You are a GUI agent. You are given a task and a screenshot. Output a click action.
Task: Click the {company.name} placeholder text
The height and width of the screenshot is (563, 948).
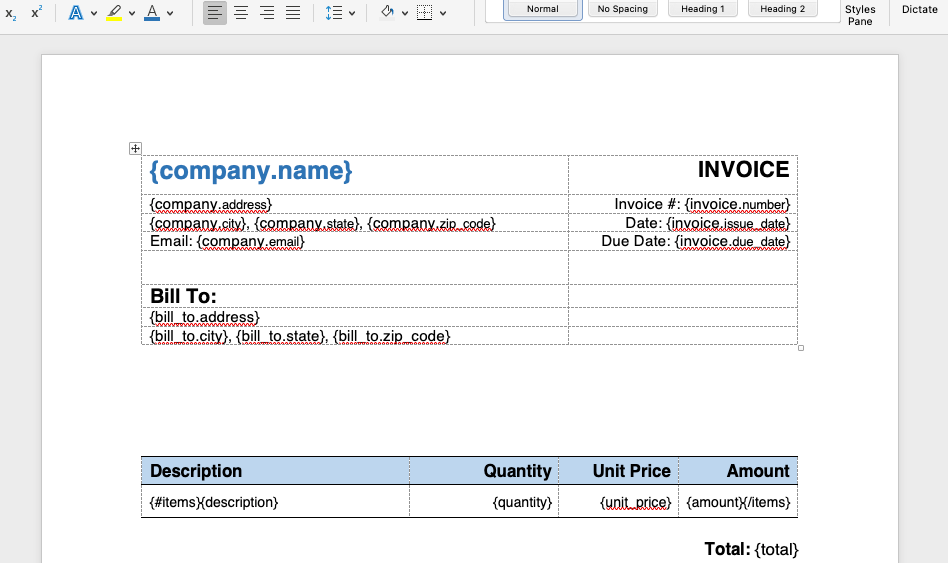[x=251, y=171]
